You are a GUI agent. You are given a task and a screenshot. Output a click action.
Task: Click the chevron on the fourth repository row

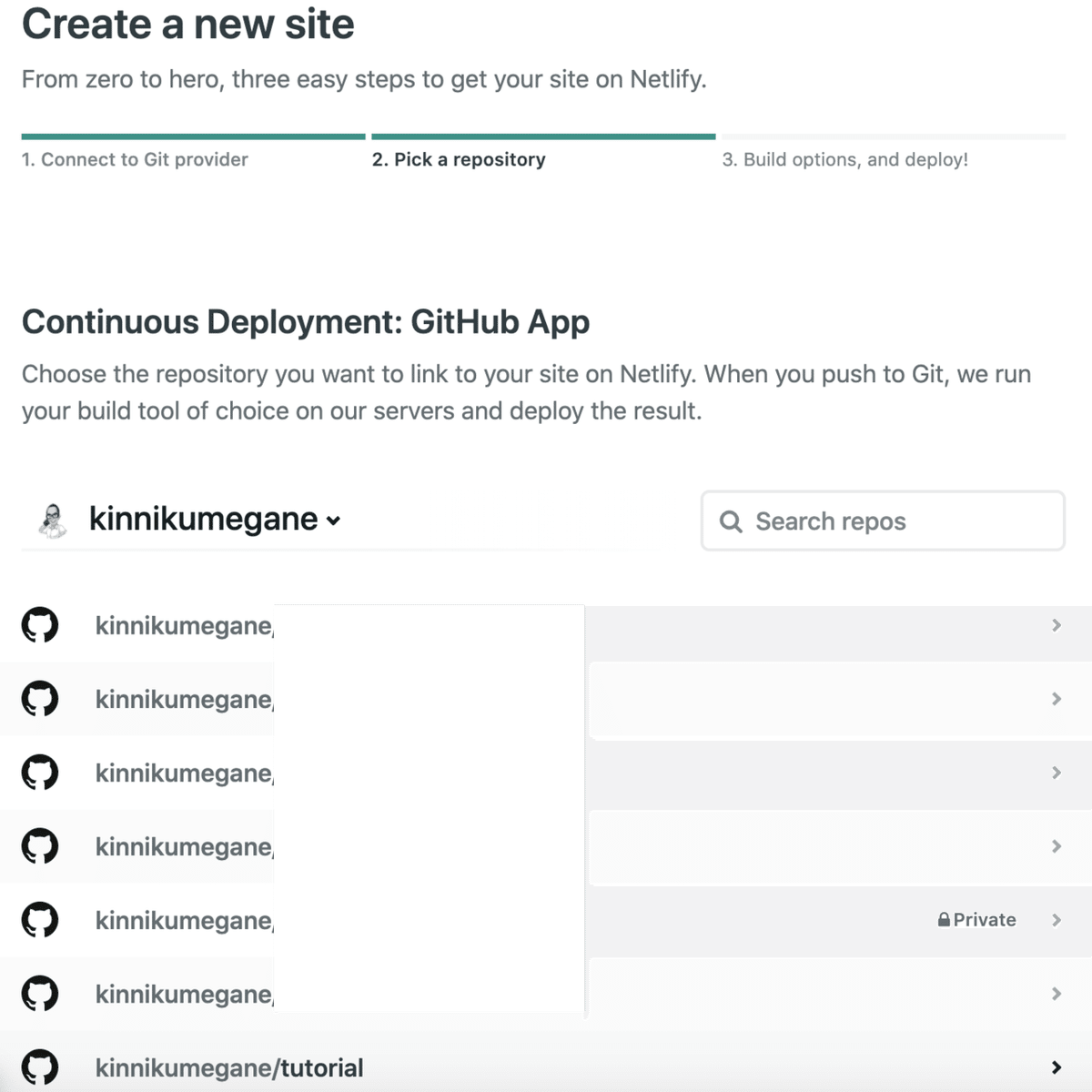pos(1057,846)
